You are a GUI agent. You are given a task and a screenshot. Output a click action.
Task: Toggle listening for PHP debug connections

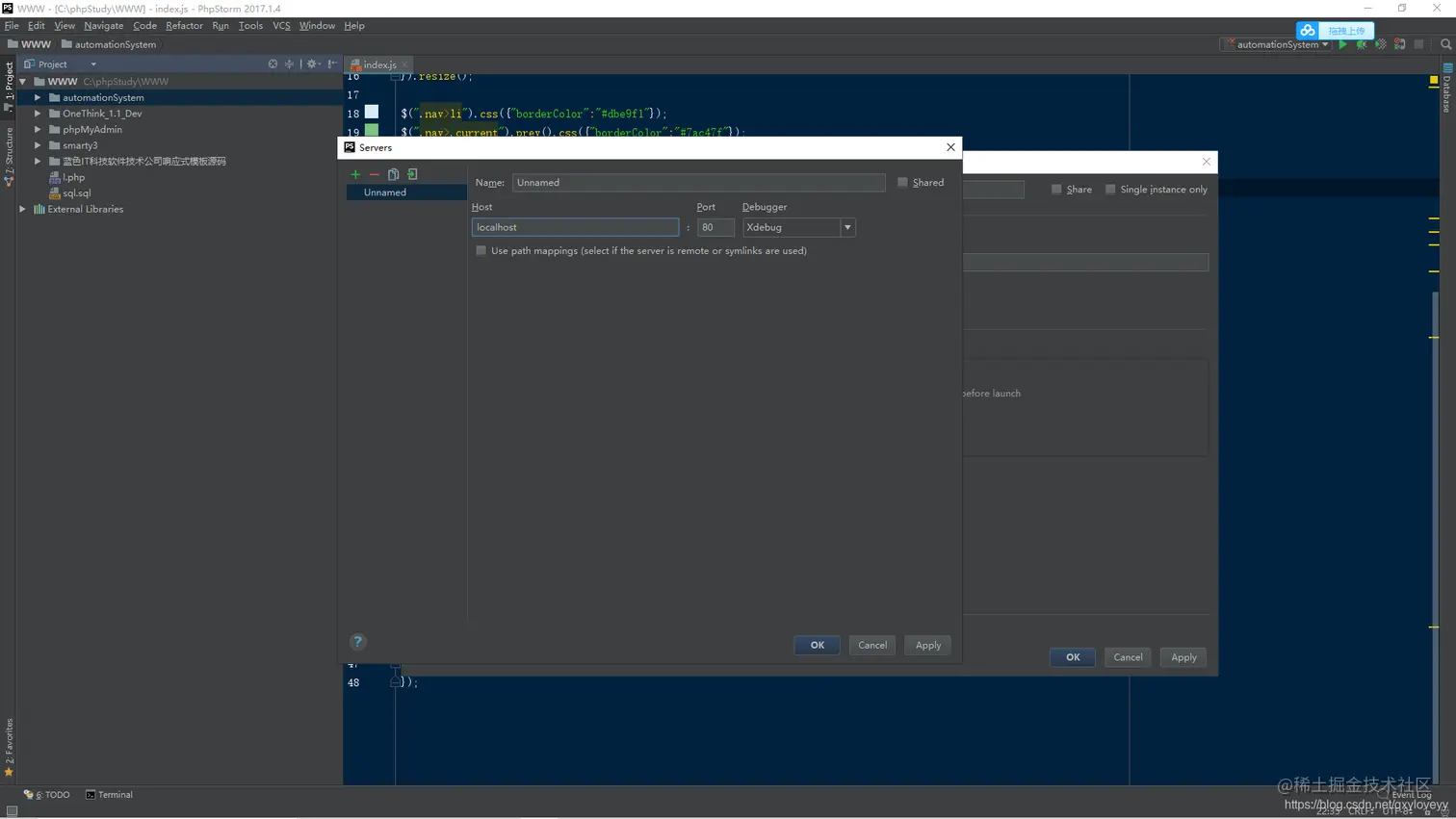pos(1400,44)
